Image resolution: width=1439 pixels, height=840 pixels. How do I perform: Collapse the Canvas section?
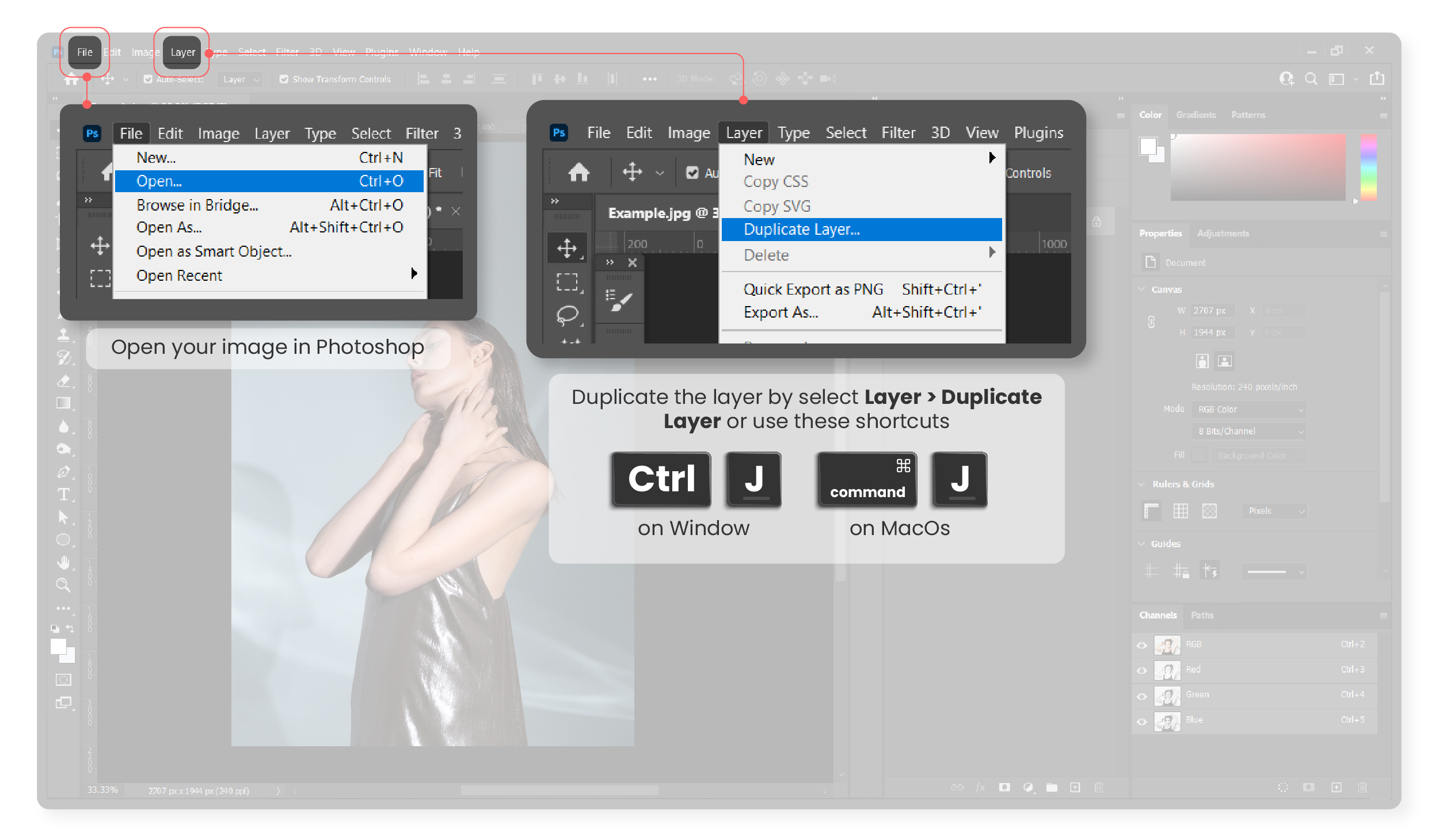point(1142,289)
